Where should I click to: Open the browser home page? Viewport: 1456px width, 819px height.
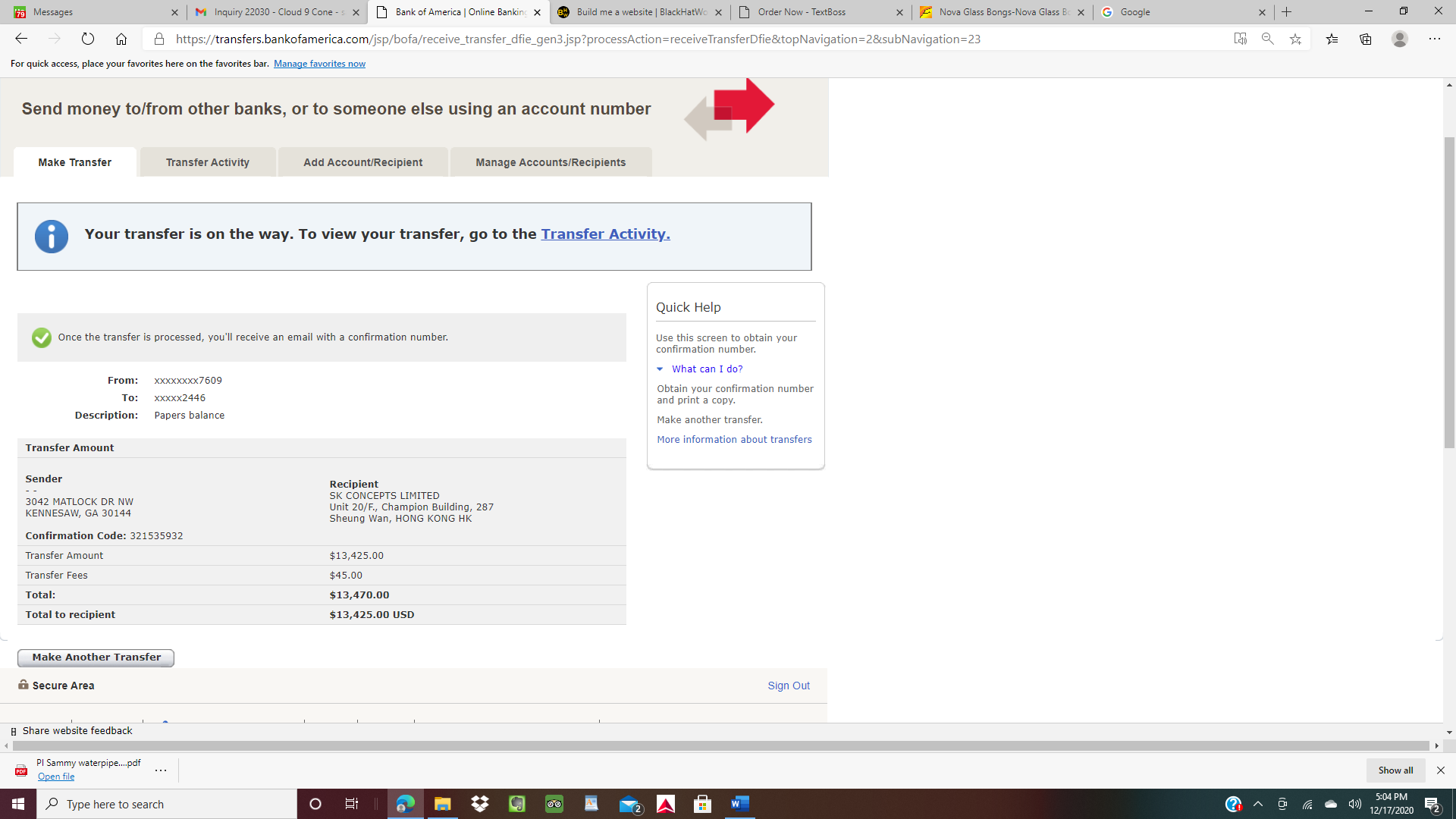(121, 39)
